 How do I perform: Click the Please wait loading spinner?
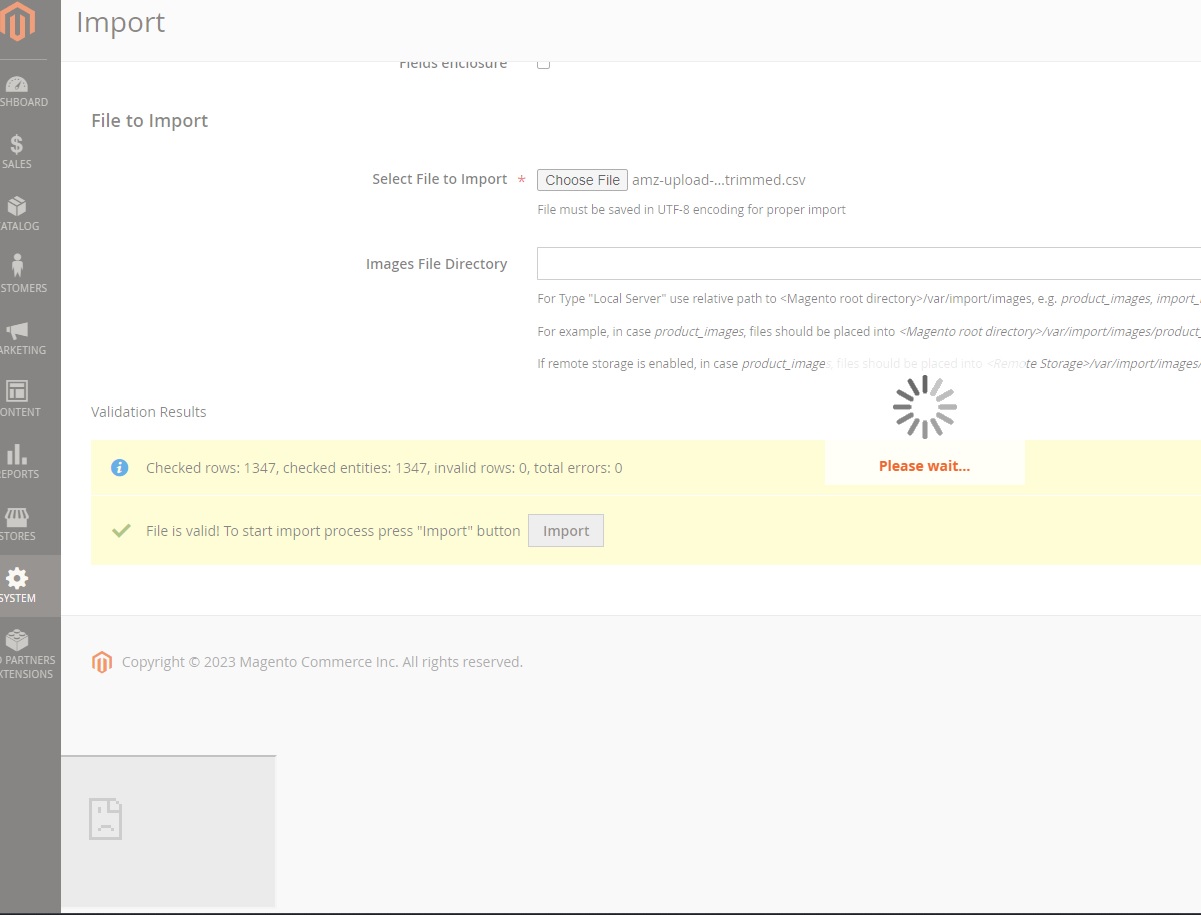pos(924,408)
